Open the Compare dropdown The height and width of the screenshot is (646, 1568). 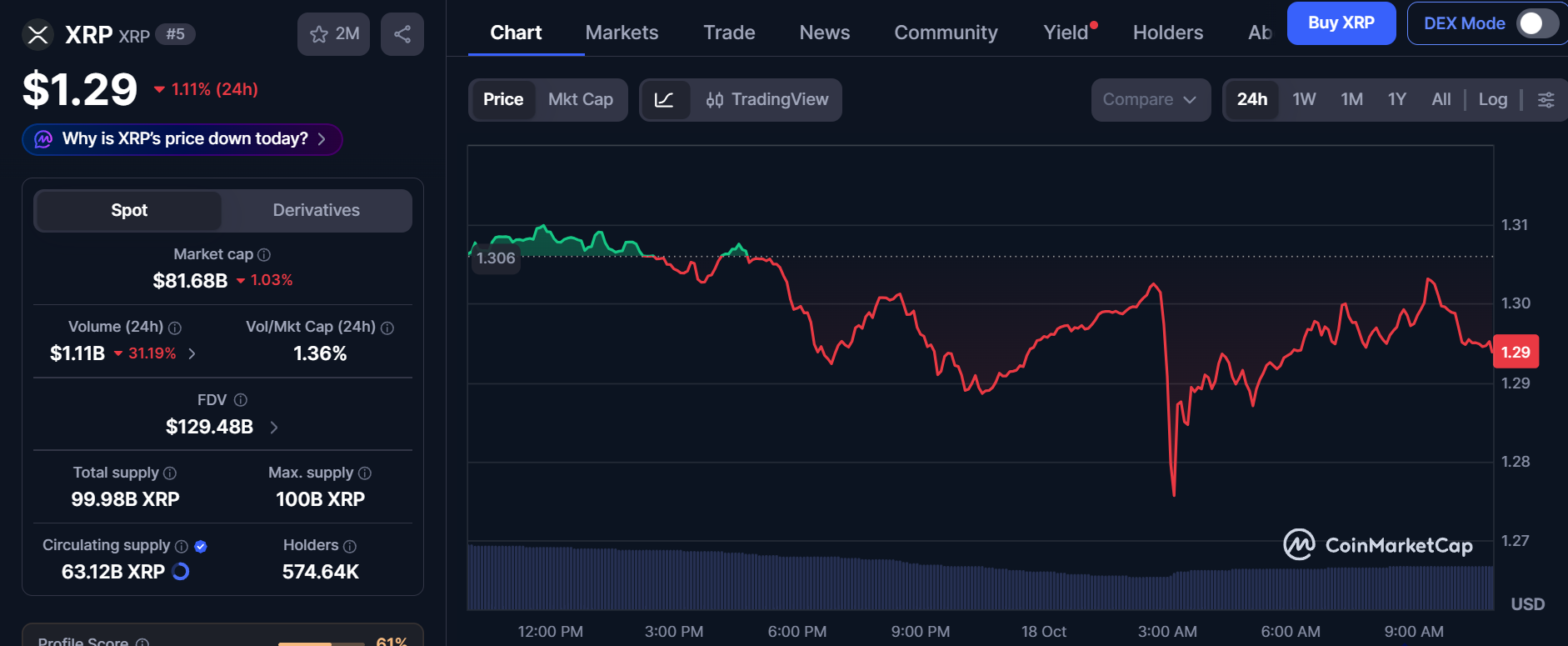click(1151, 100)
